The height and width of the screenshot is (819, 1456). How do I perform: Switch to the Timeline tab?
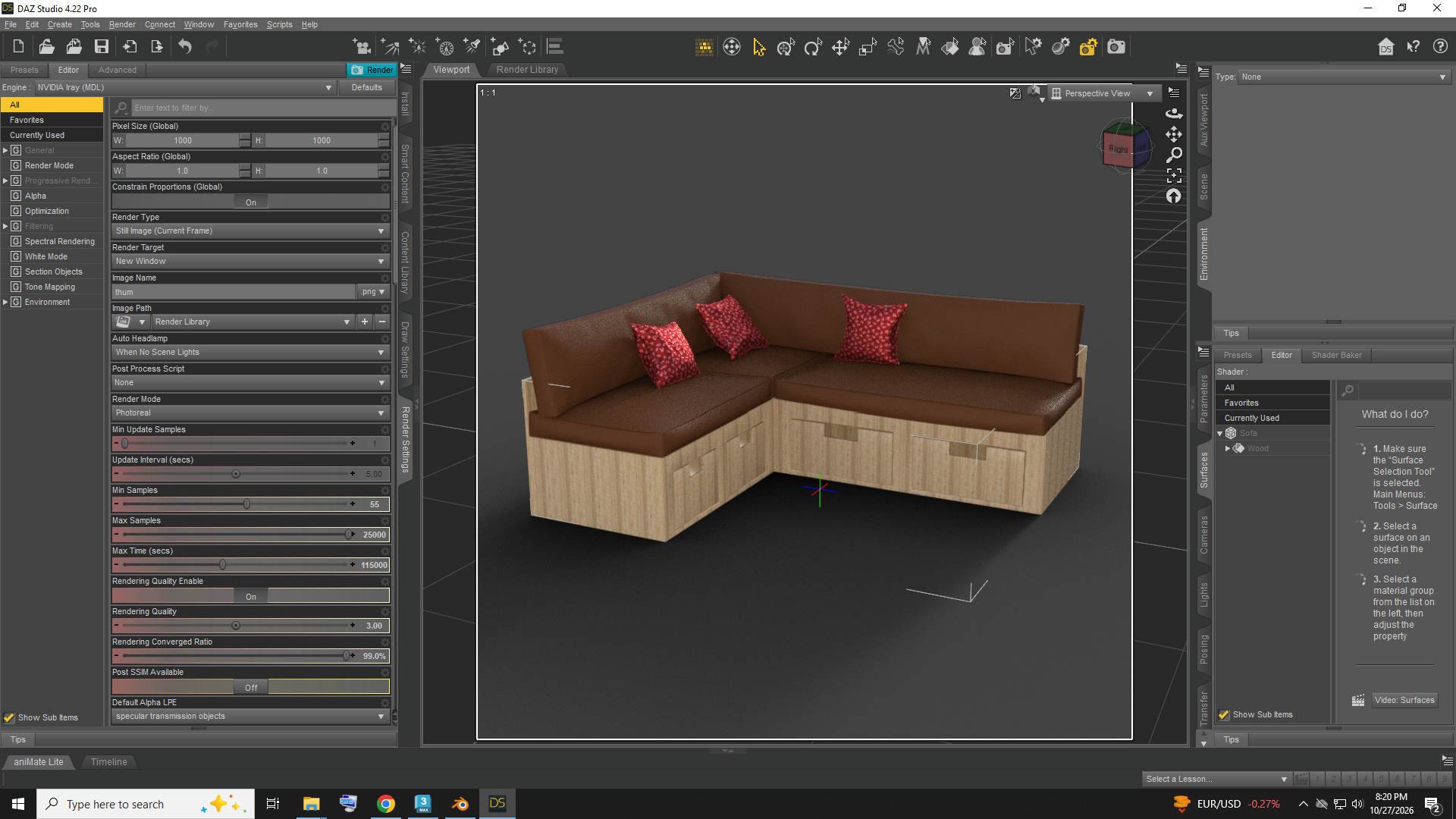click(109, 762)
